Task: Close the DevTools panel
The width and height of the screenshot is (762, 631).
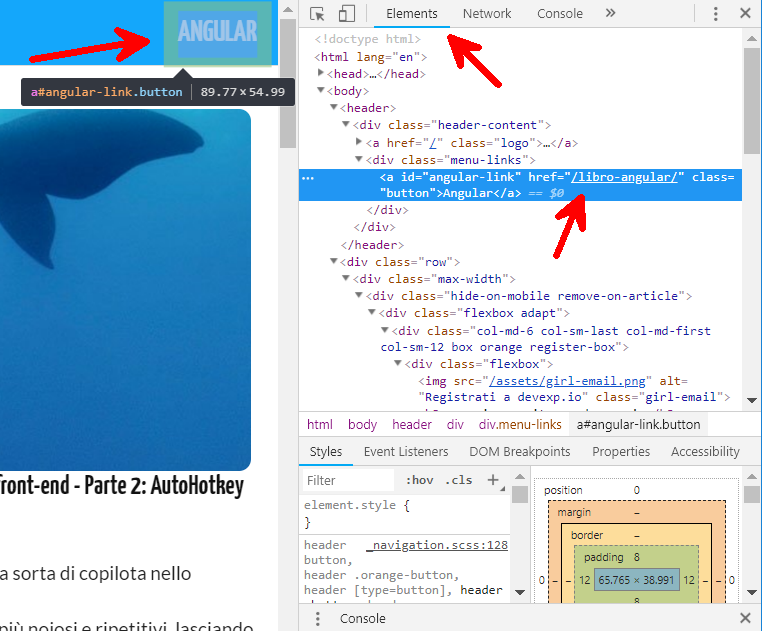Action: [745, 13]
